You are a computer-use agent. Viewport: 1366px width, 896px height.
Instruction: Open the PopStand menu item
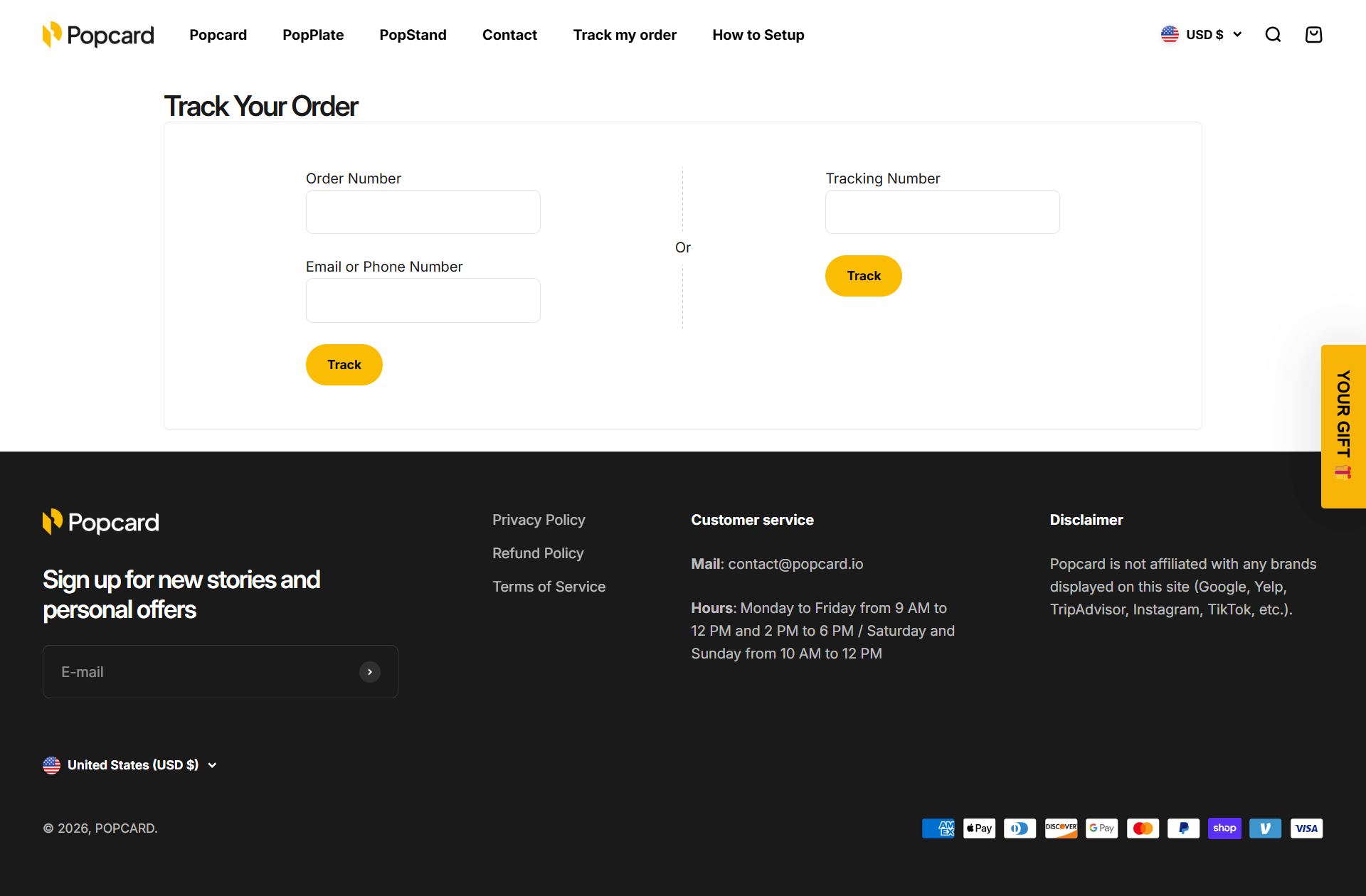pos(413,35)
